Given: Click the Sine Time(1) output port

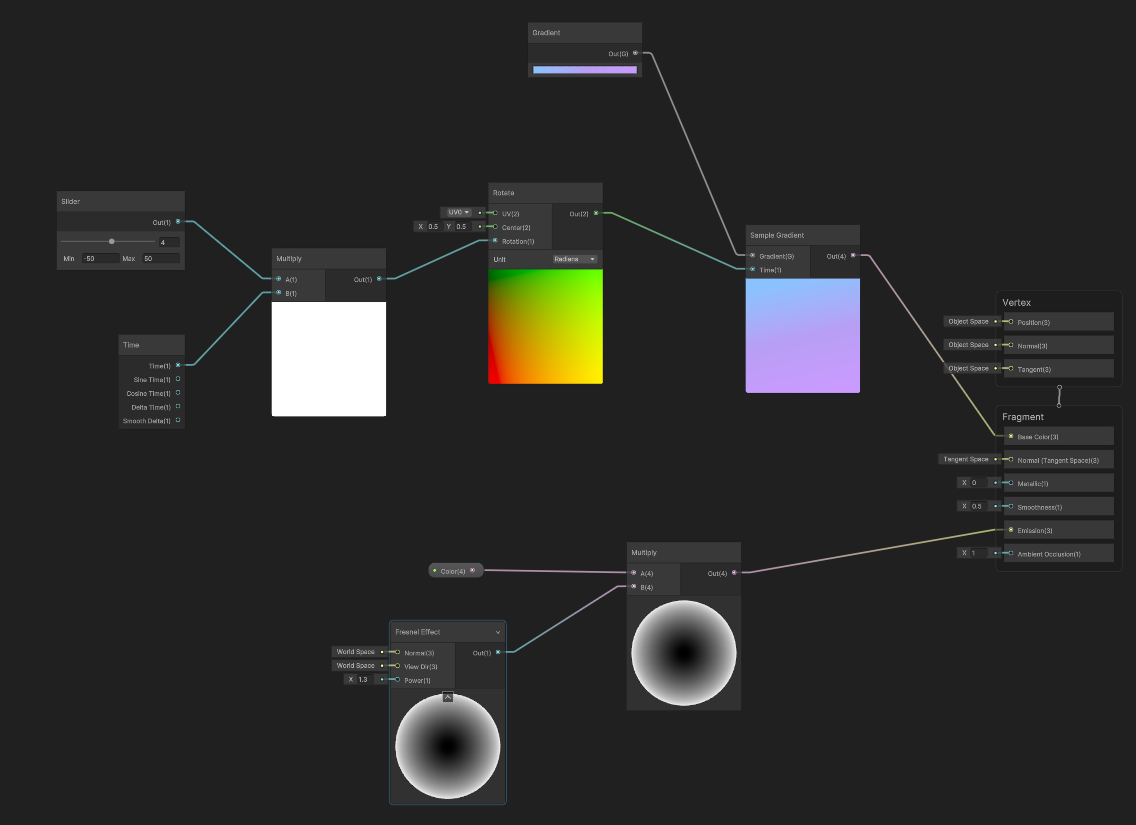Looking at the screenshot, I should (178, 379).
